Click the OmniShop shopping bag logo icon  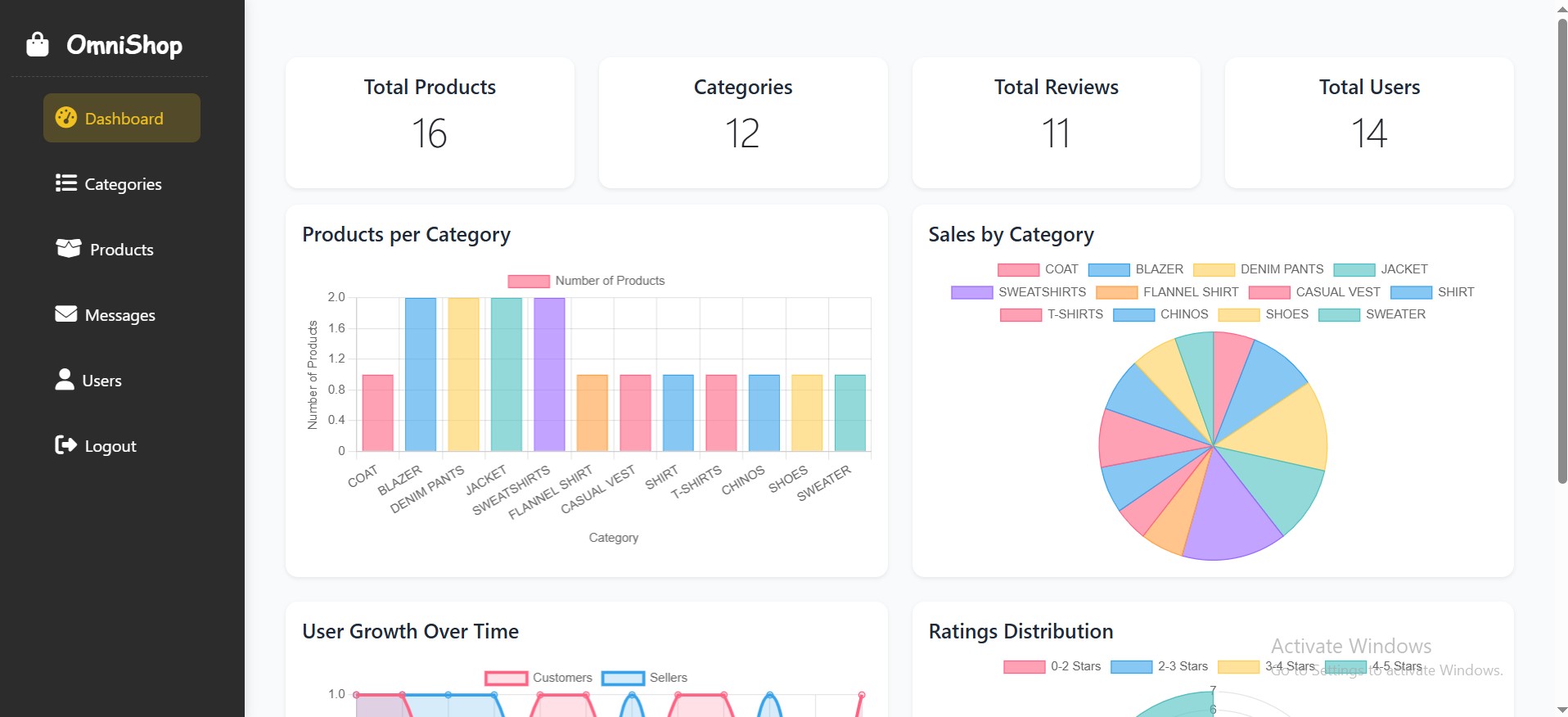point(38,44)
